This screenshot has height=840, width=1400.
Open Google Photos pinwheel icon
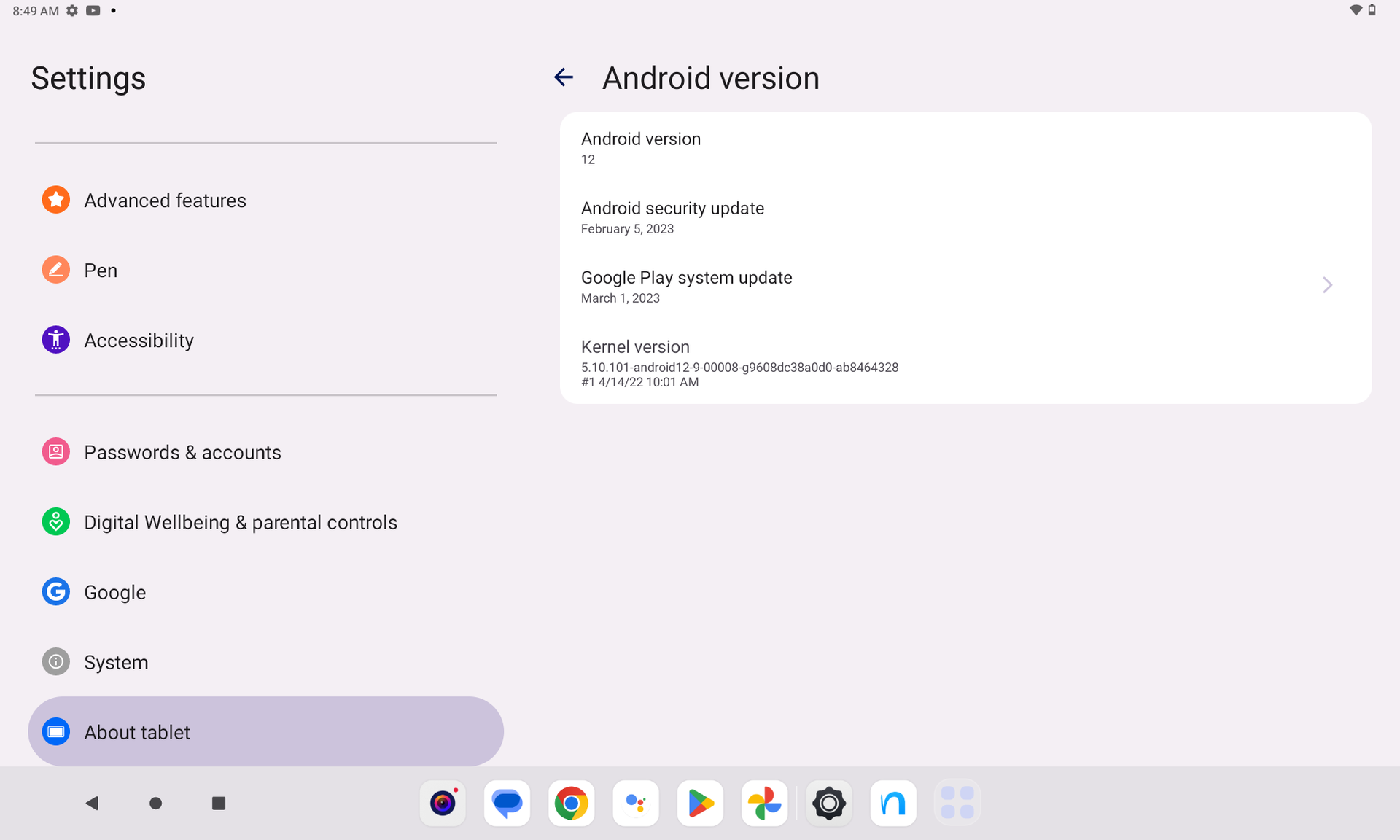pyautogui.click(x=764, y=803)
